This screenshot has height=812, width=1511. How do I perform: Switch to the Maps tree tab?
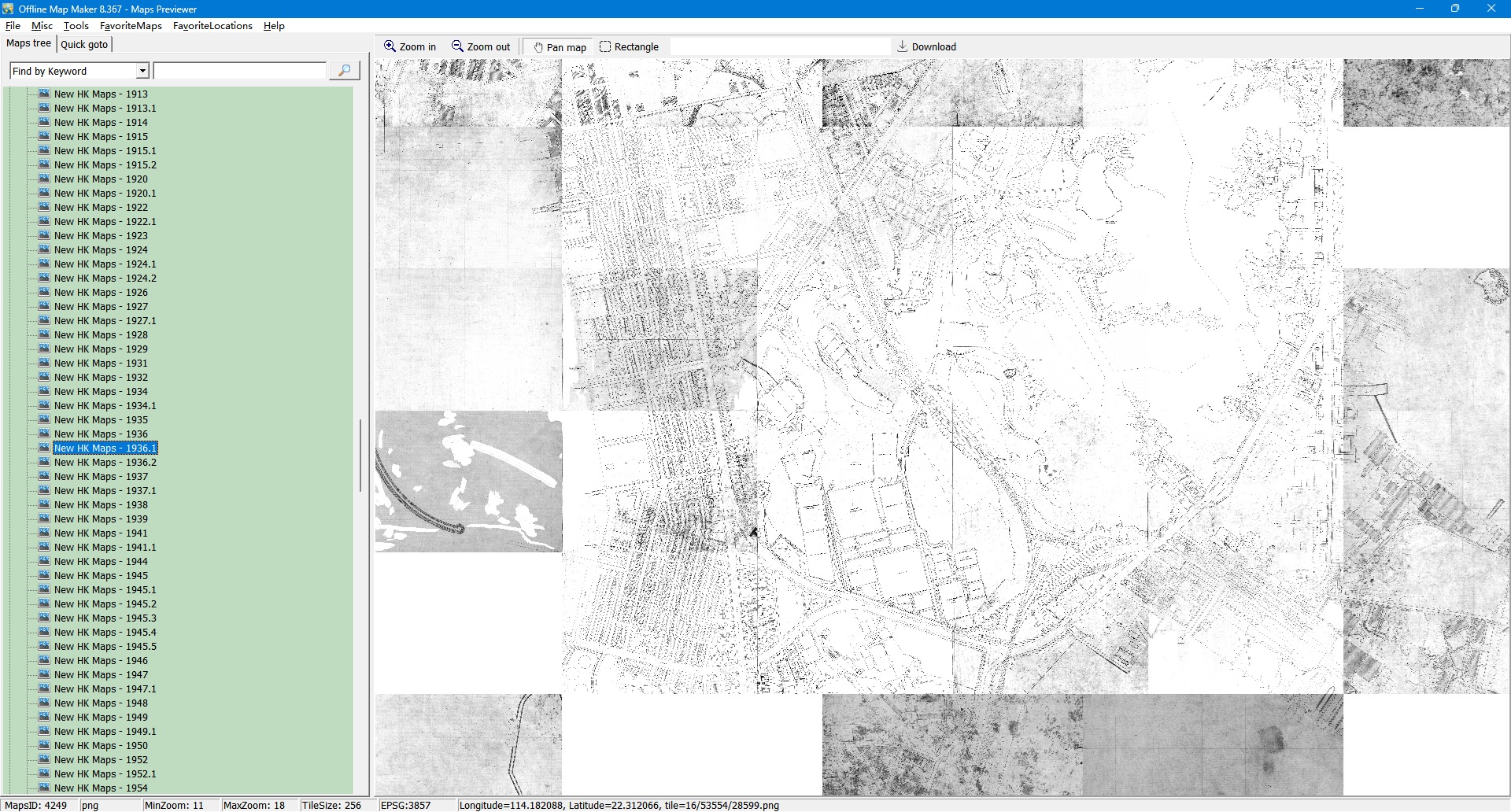[28, 43]
